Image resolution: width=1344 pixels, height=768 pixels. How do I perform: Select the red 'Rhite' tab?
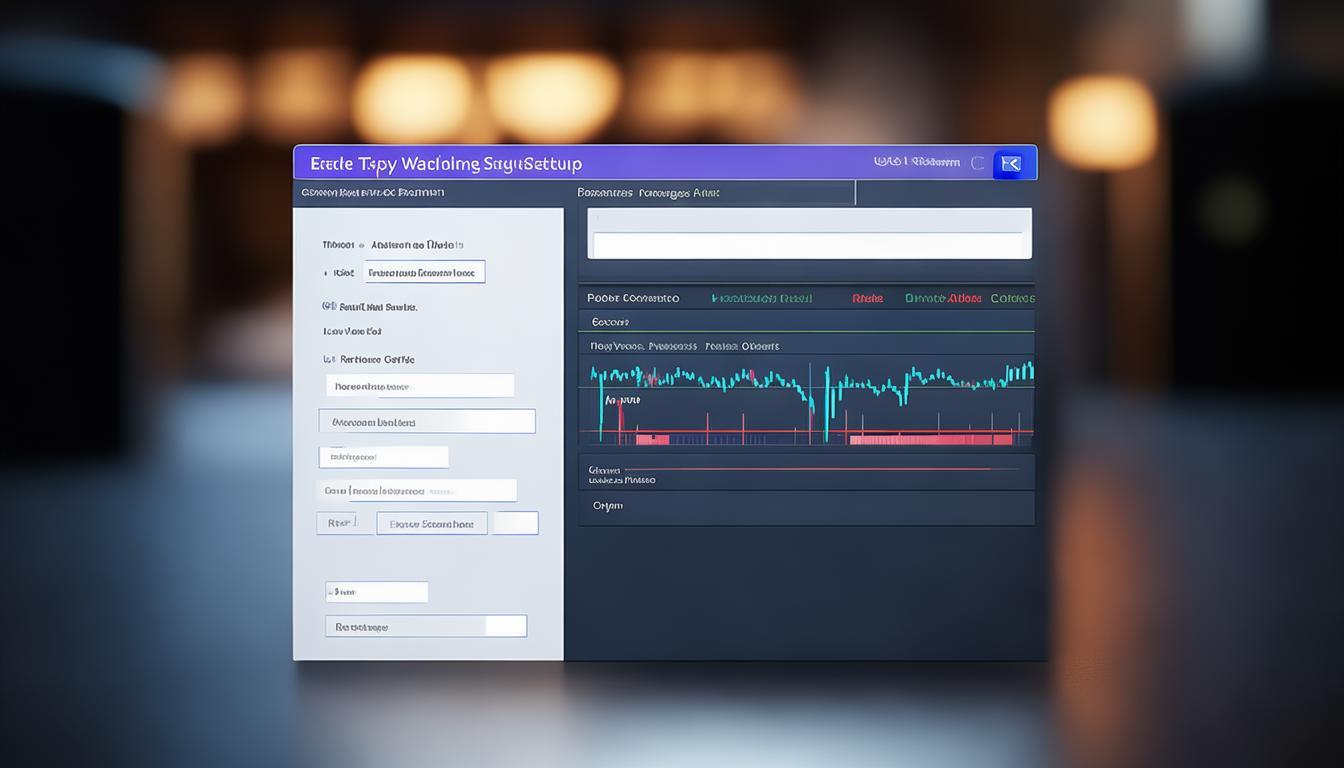coord(867,298)
